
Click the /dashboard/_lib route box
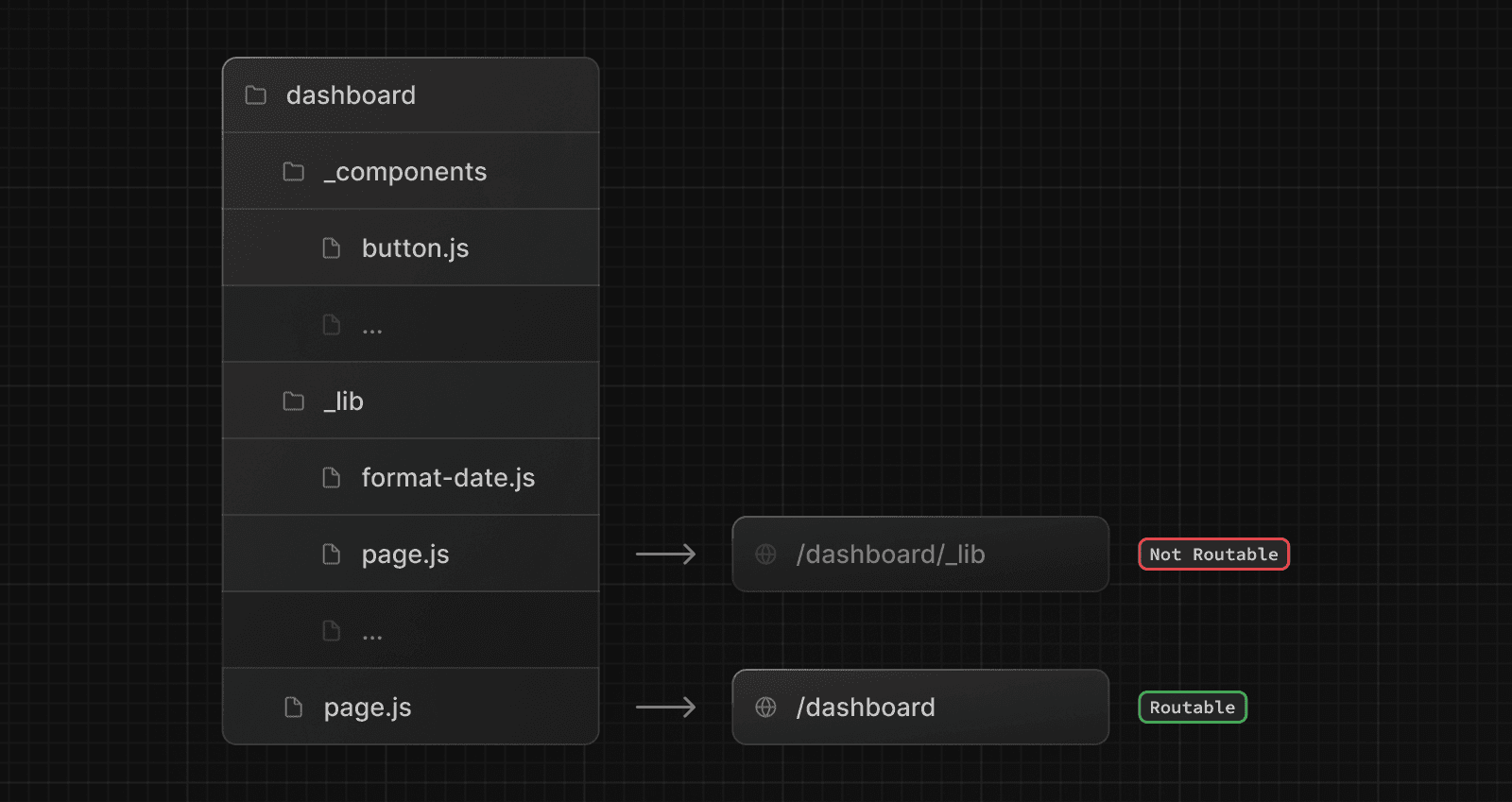919,555
